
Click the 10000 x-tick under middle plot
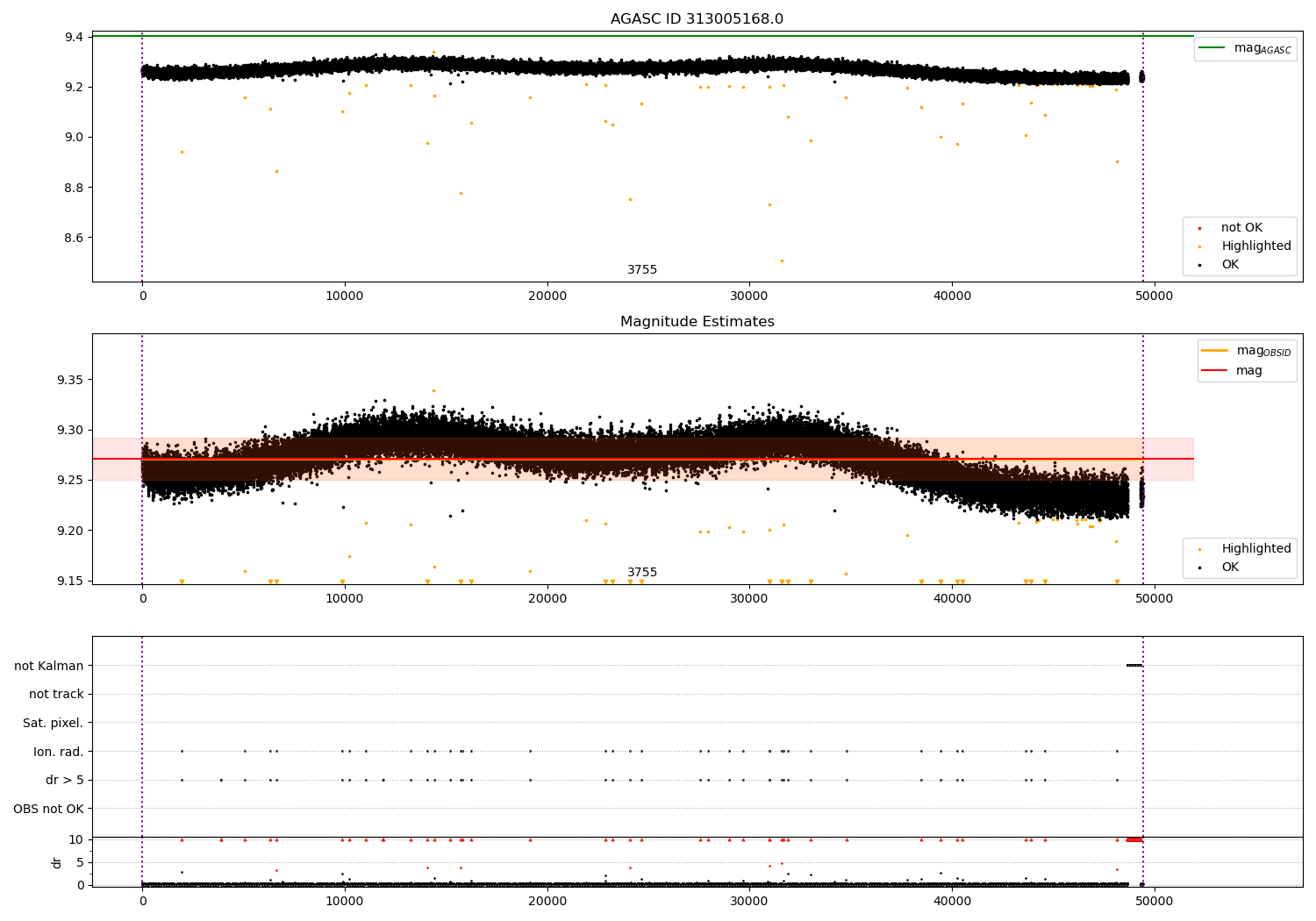coord(345,599)
